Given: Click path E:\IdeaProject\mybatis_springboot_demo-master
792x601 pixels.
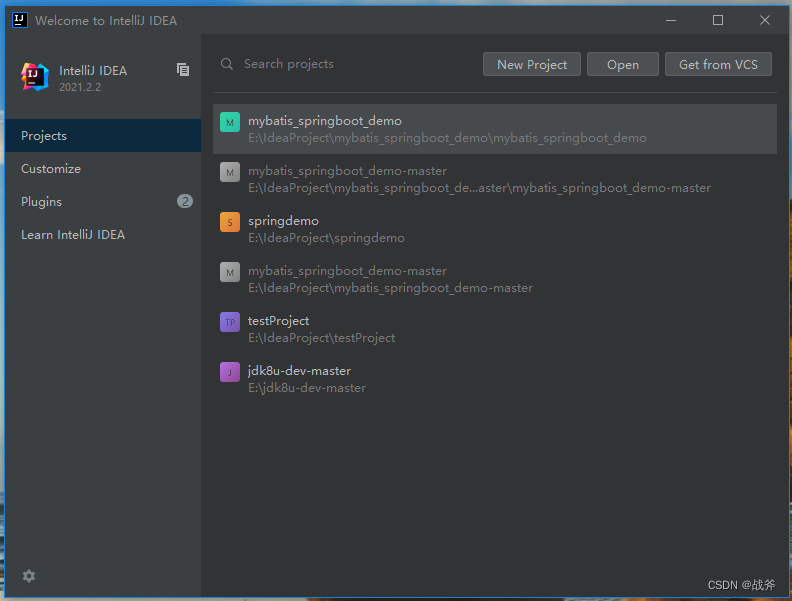Looking at the screenshot, I should coord(390,288).
